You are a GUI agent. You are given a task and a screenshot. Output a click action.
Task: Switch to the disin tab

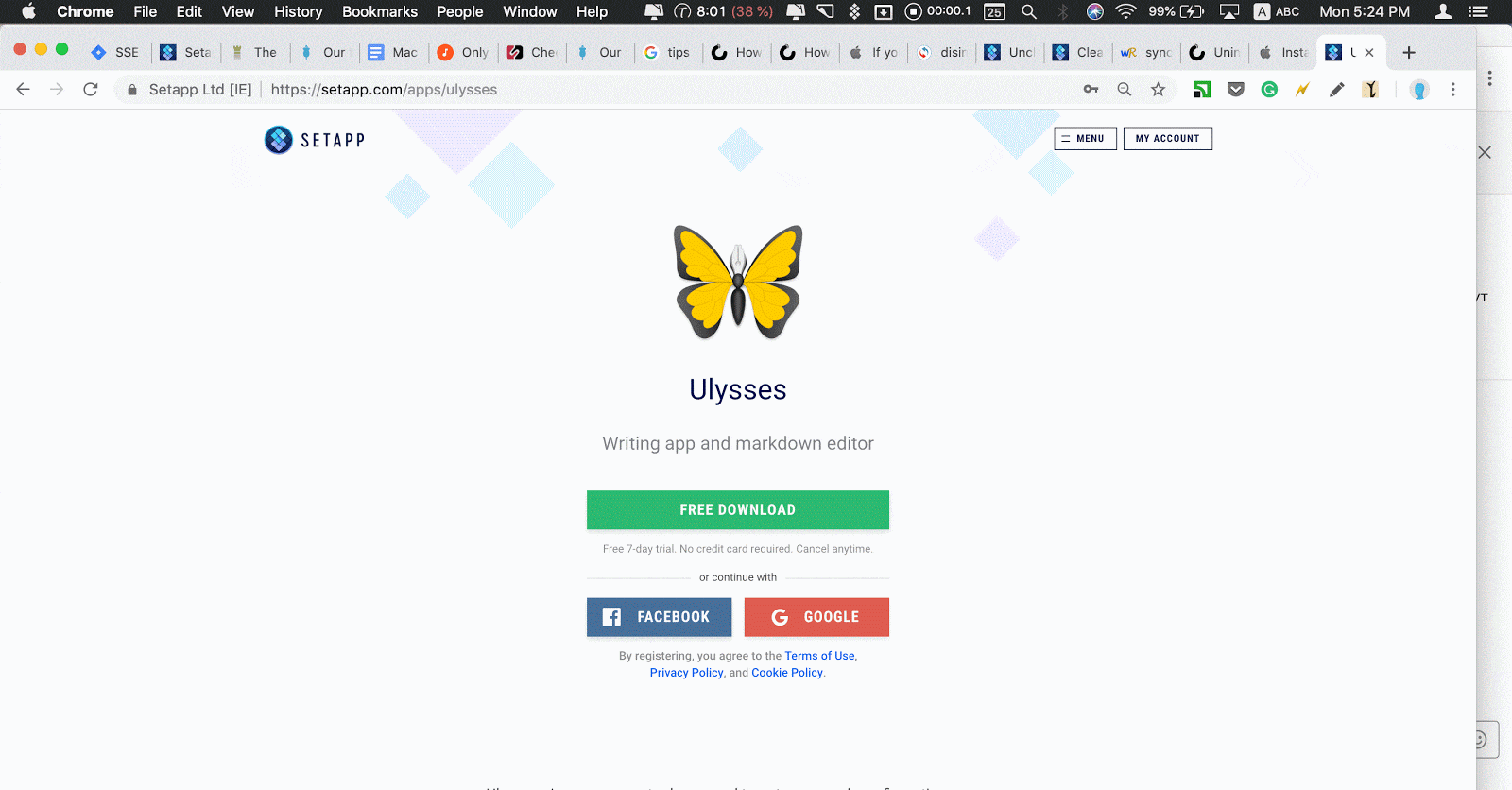943,53
